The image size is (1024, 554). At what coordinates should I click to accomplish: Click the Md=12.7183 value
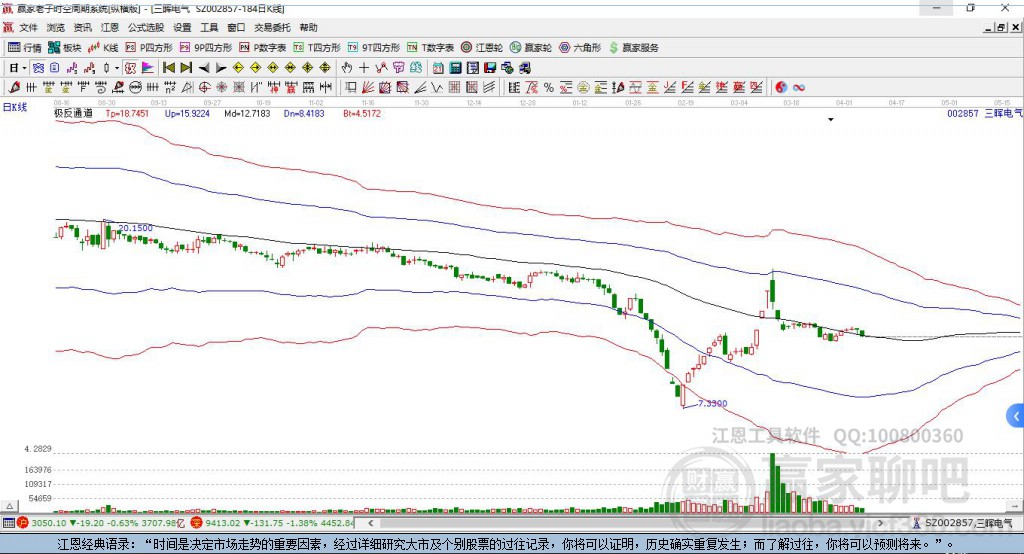[248, 113]
